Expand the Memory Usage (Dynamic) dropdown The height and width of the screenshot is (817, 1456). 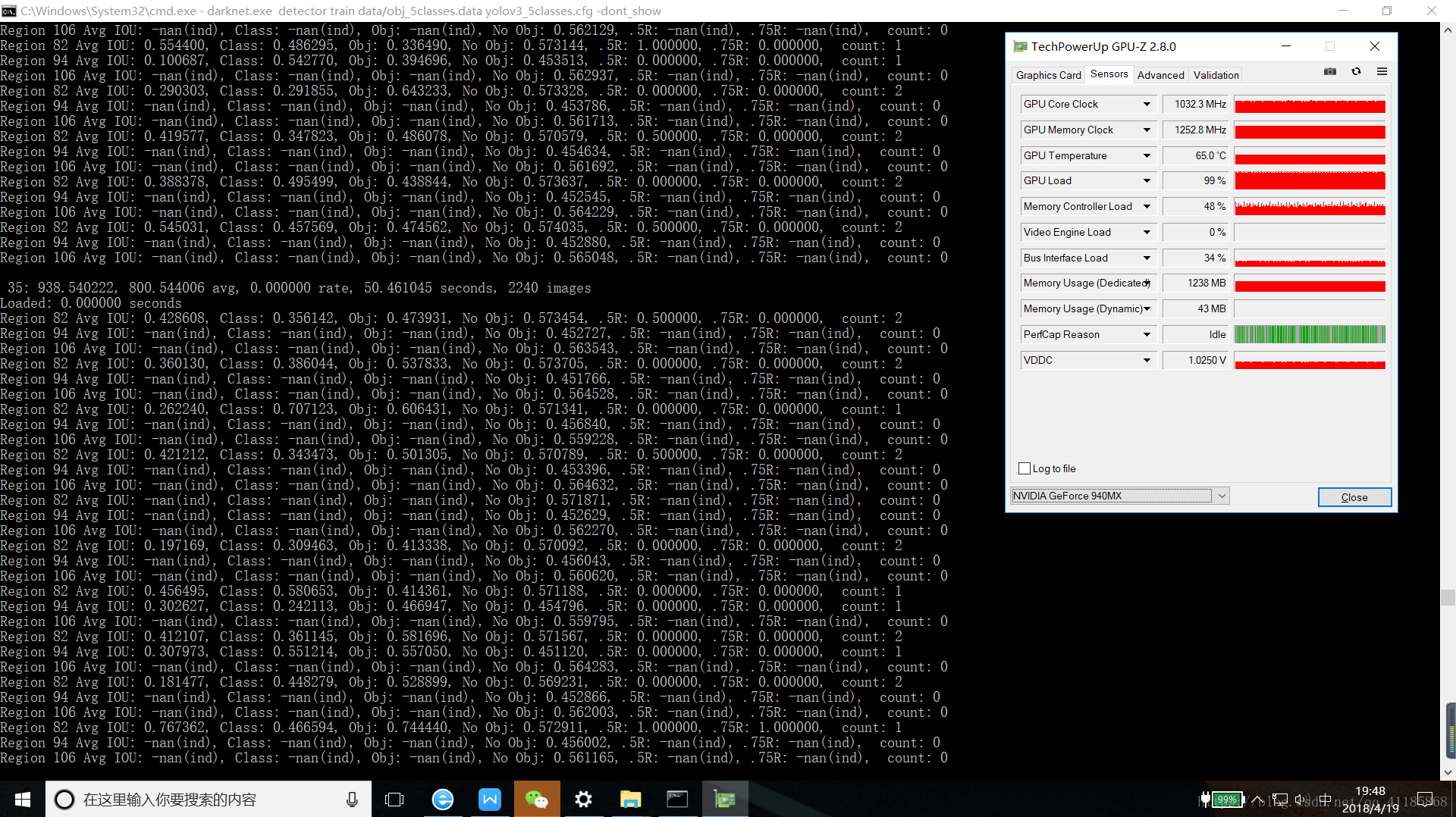(1147, 309)
